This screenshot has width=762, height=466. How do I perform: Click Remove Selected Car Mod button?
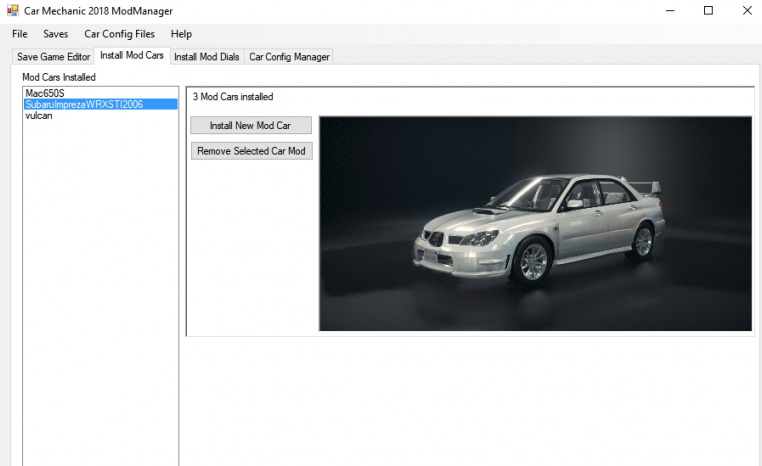(251, 151)
